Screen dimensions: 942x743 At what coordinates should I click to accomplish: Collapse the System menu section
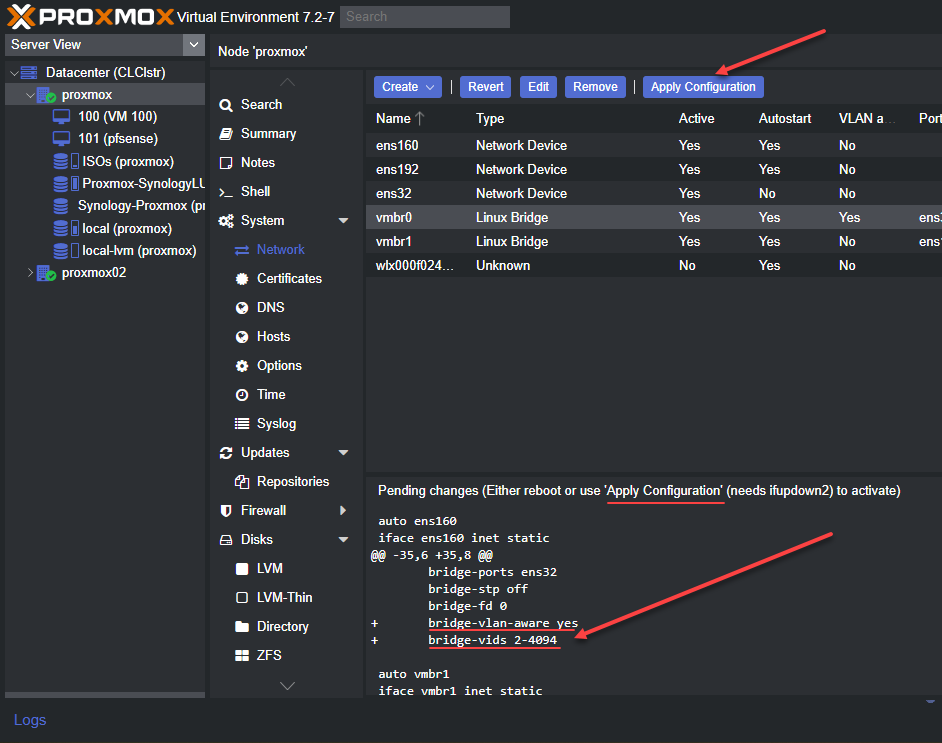(x=344, y=220)
